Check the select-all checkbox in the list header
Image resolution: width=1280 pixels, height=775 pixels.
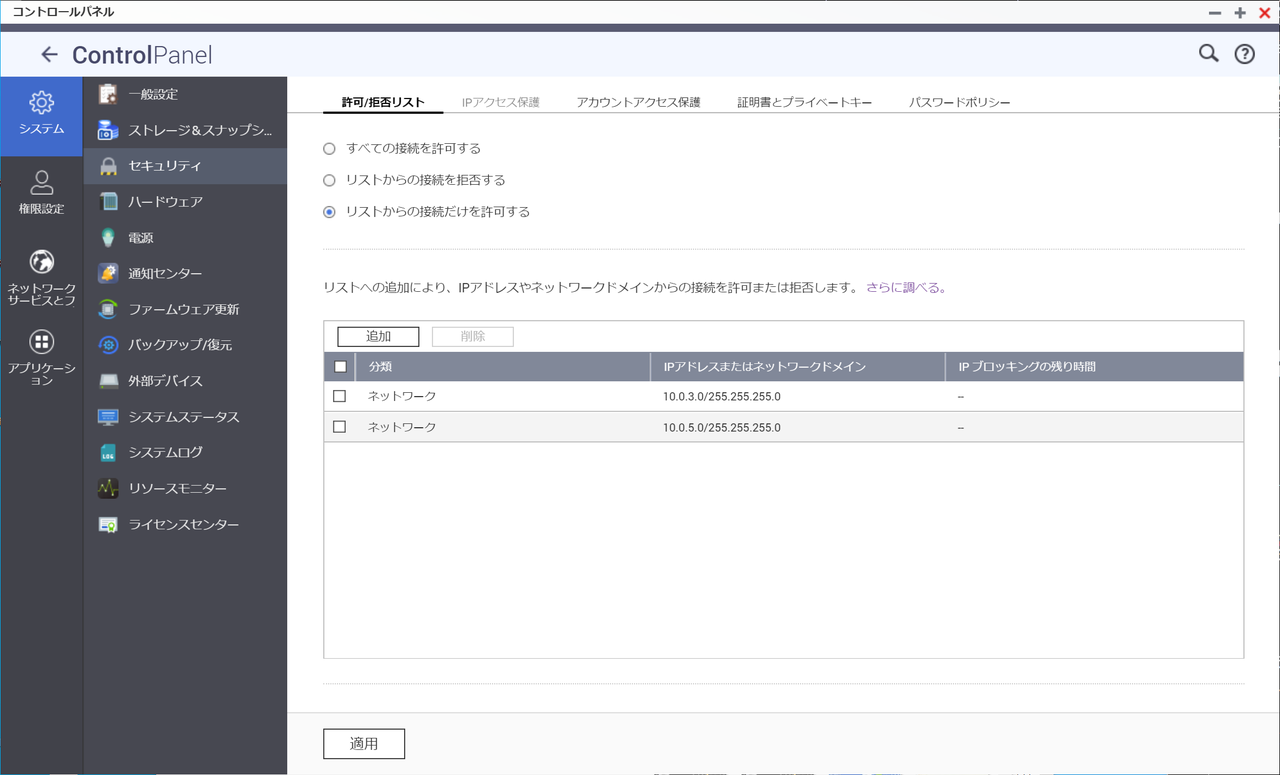tap(340, 366)
